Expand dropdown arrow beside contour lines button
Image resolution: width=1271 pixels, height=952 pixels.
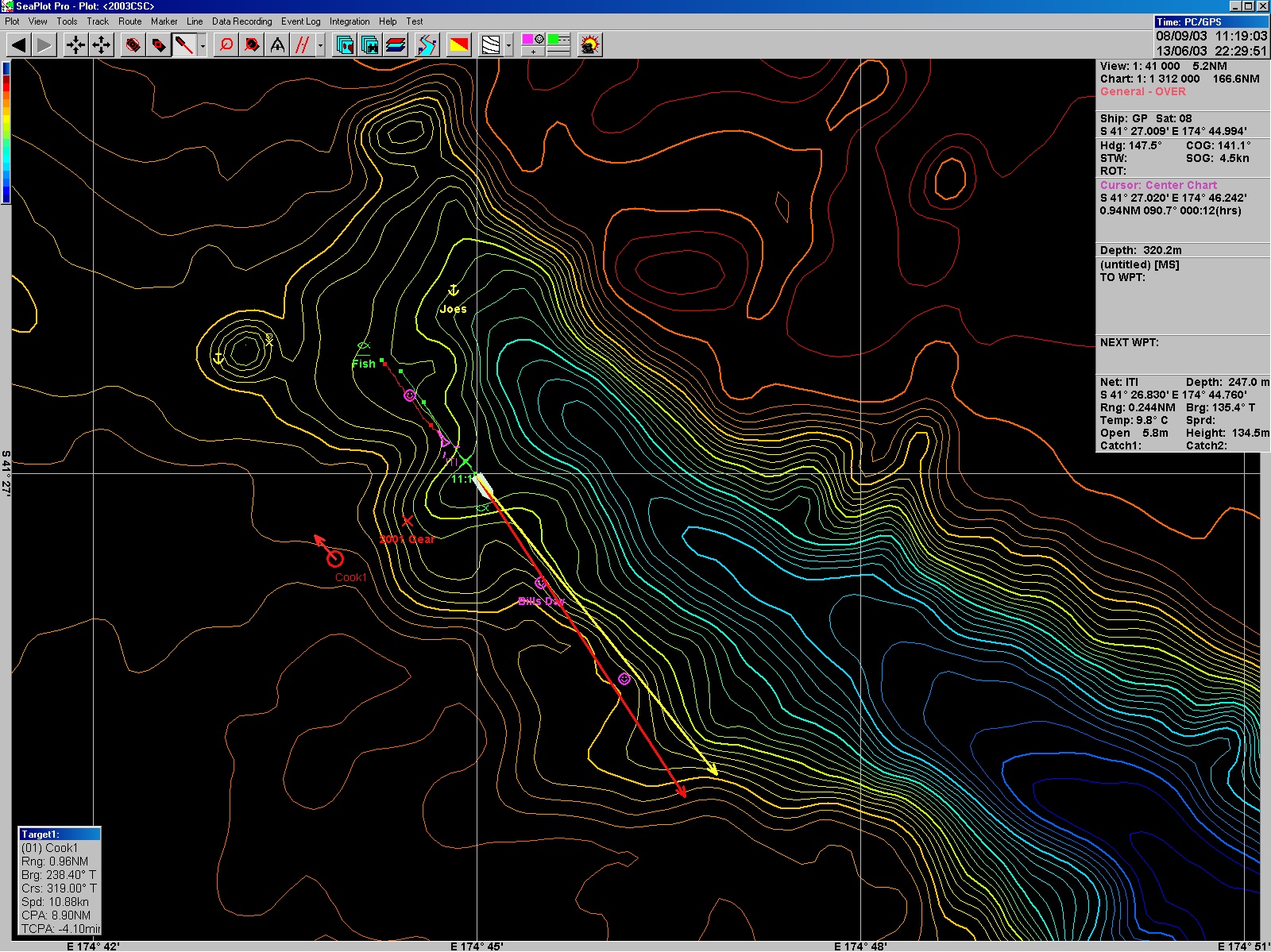(509, 46)
